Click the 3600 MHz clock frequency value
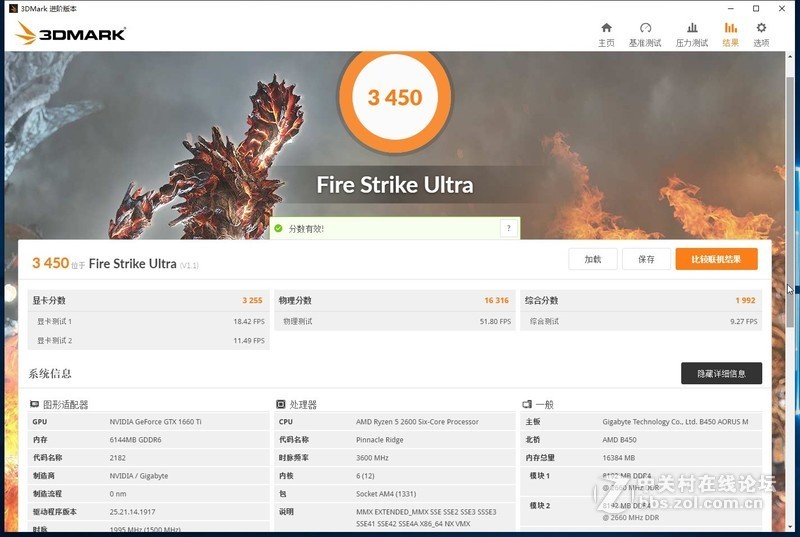Screen dimensions: 800x537 tap(372, 458)
